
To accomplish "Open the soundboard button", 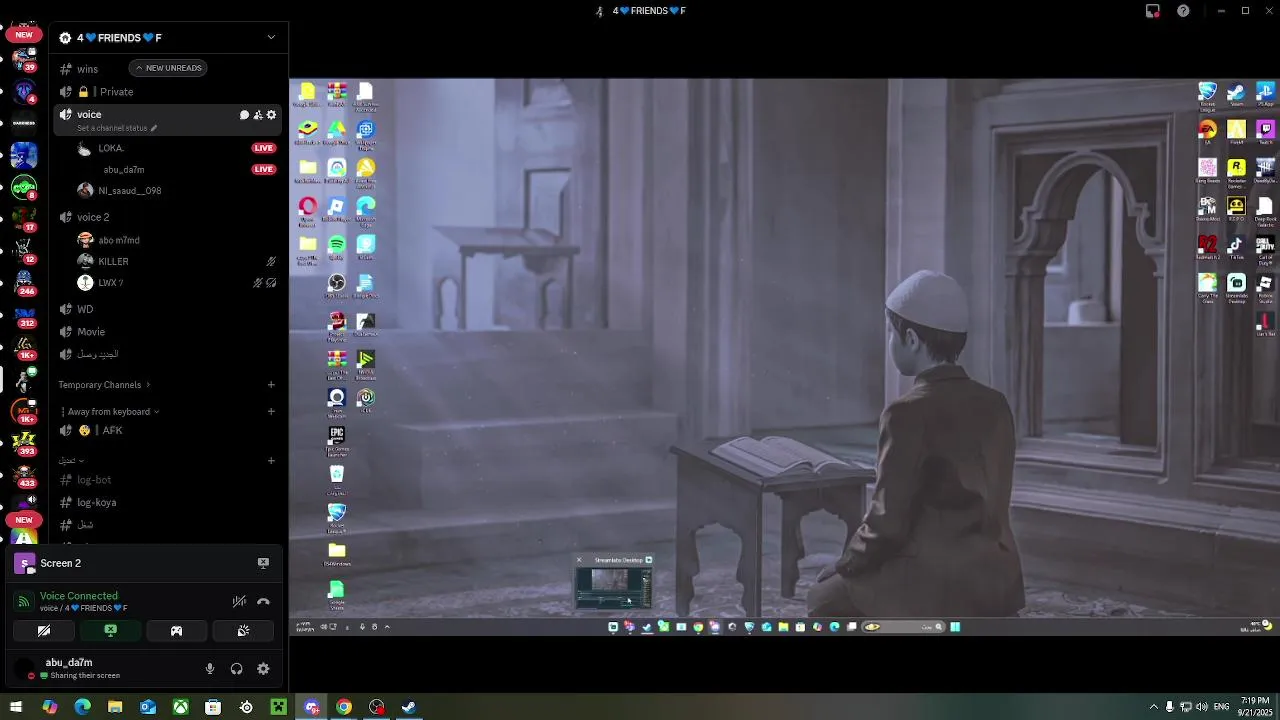I will tap(243, 631).
